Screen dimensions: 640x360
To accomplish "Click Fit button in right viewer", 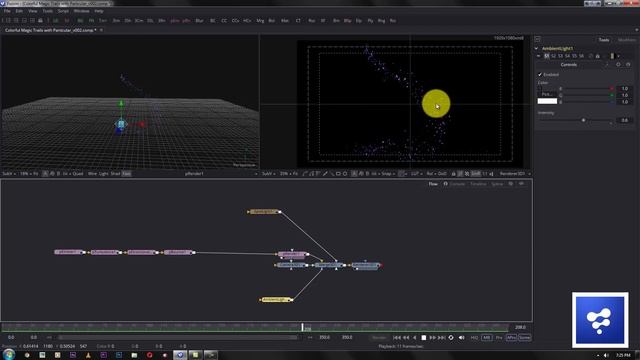I will coord(295,173).
